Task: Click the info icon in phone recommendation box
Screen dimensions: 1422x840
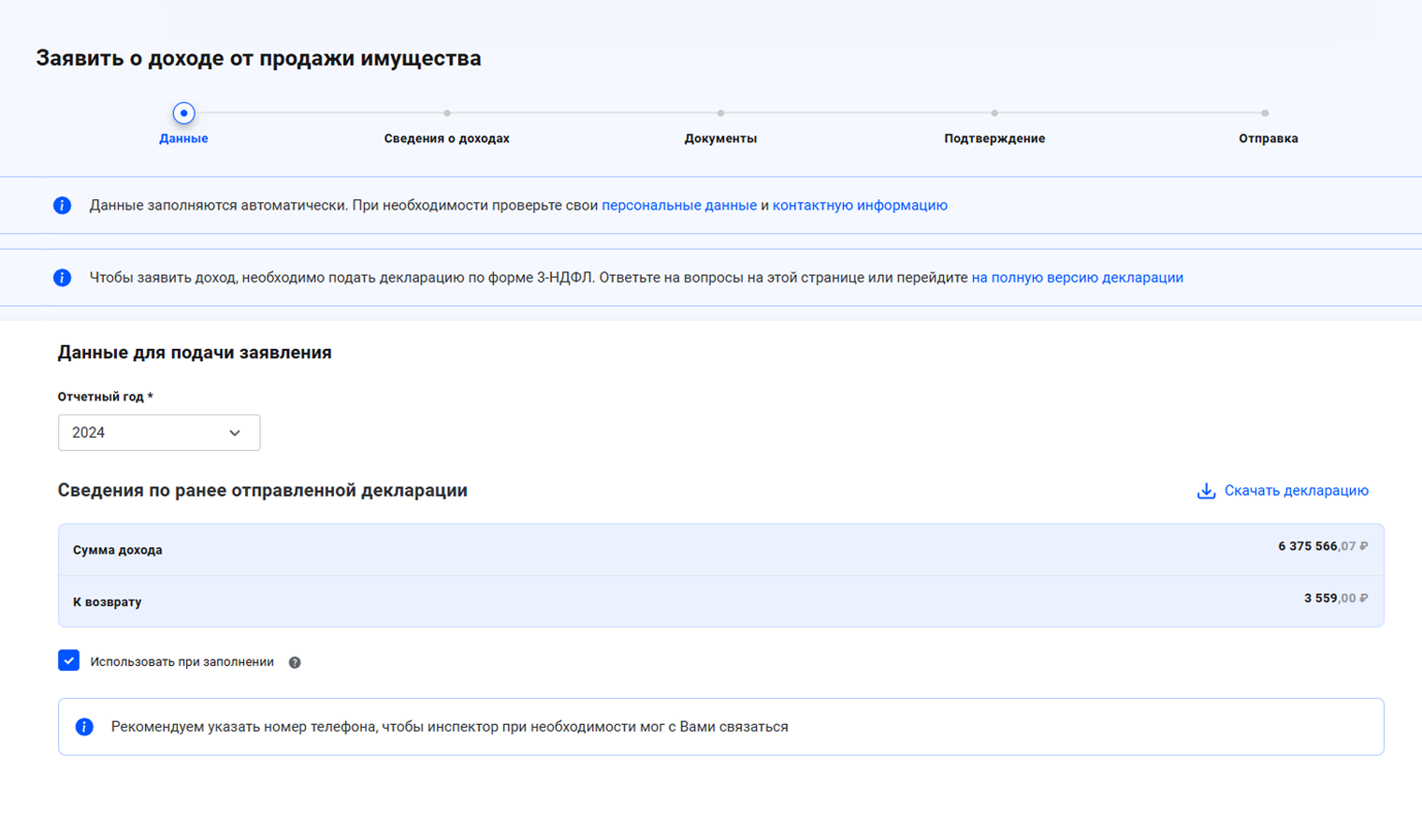Action: click(84, 727)
